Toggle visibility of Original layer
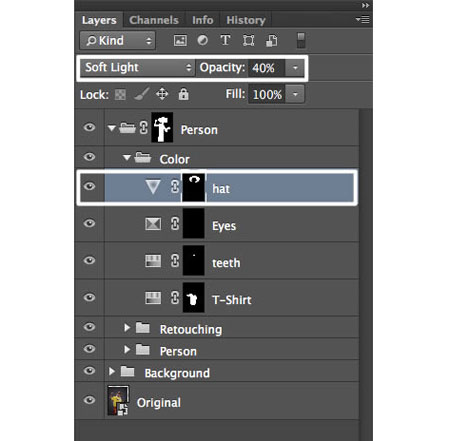450x441 pixels. [89, 400]
